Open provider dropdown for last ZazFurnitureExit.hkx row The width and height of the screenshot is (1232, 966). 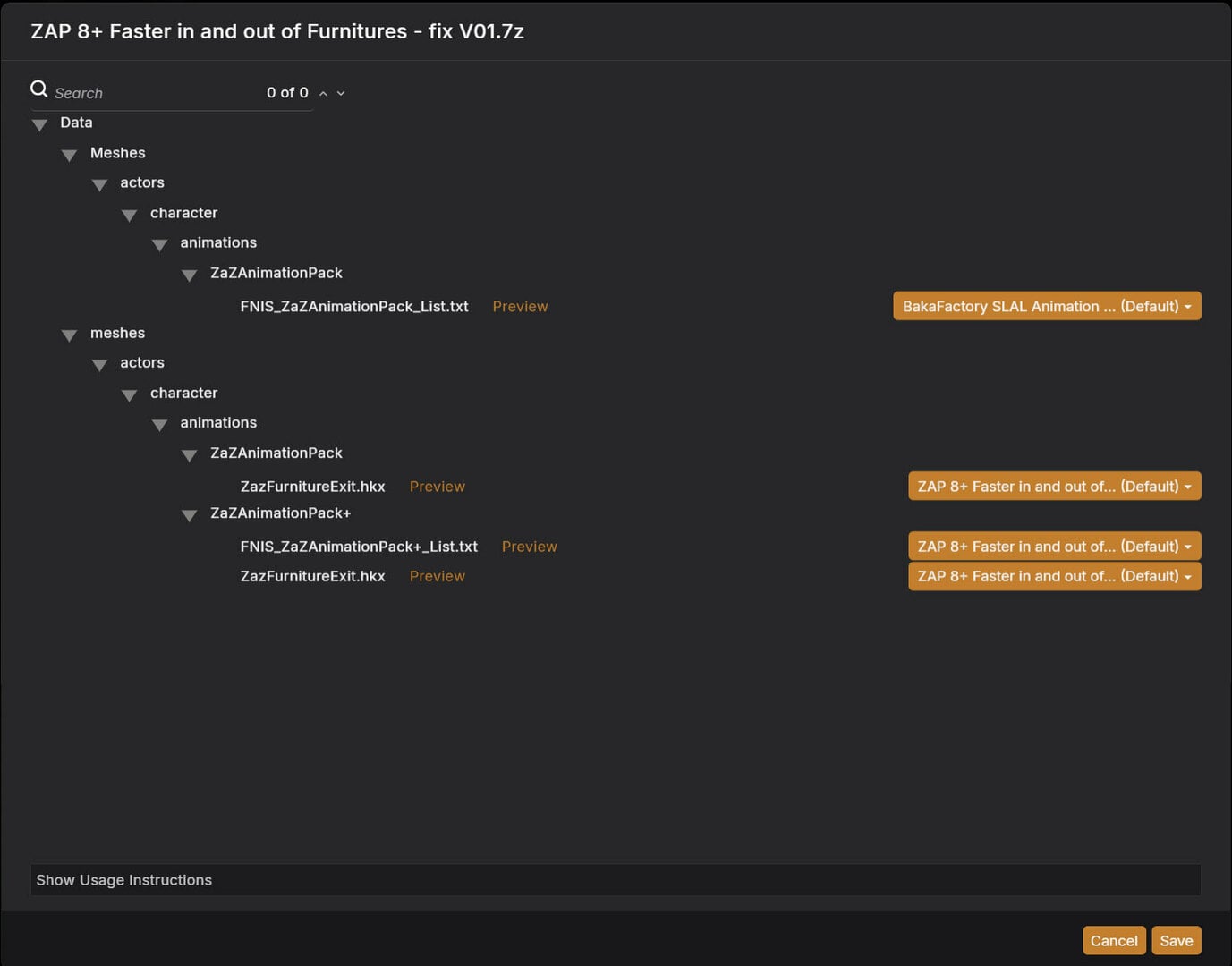1055,576
